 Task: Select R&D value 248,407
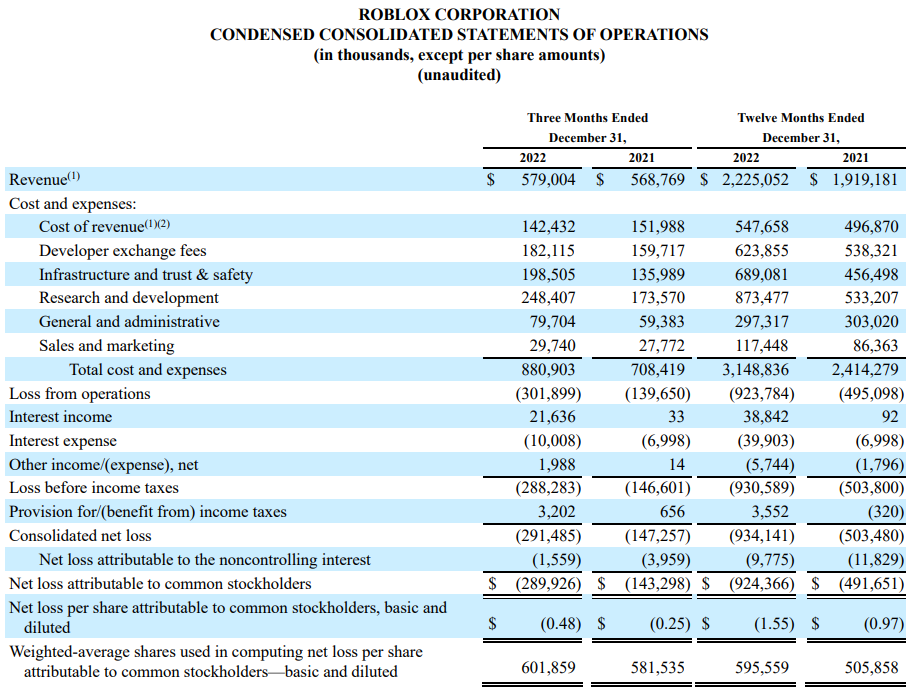[548, 298]
